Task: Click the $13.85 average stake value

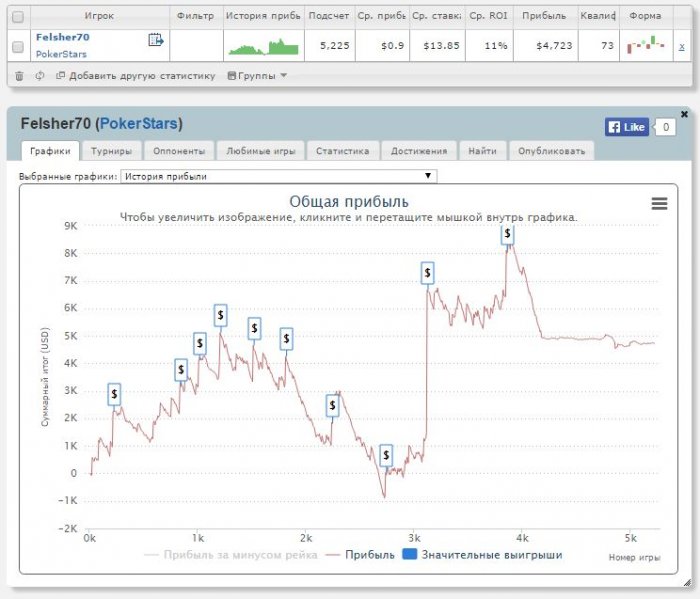Action: point(441,46)
